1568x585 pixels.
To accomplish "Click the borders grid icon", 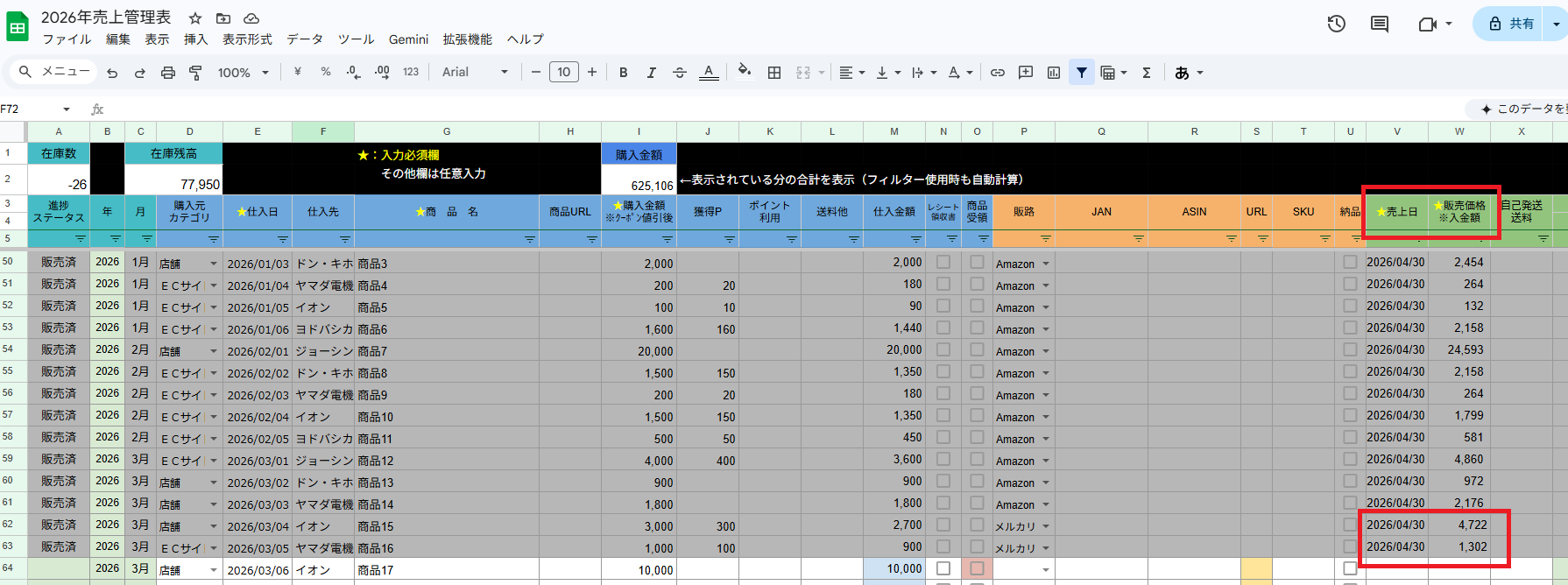I will click(x=774, y=73).
